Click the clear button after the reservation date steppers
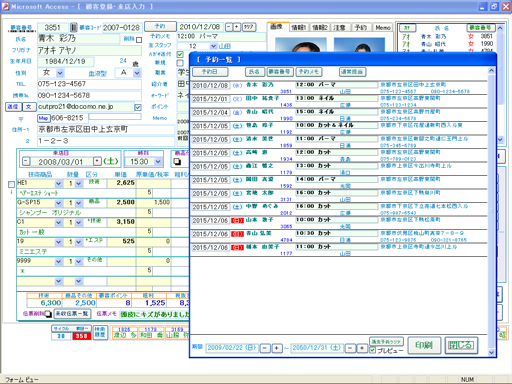This screenshot has height=384, width=512. [248, 27]
